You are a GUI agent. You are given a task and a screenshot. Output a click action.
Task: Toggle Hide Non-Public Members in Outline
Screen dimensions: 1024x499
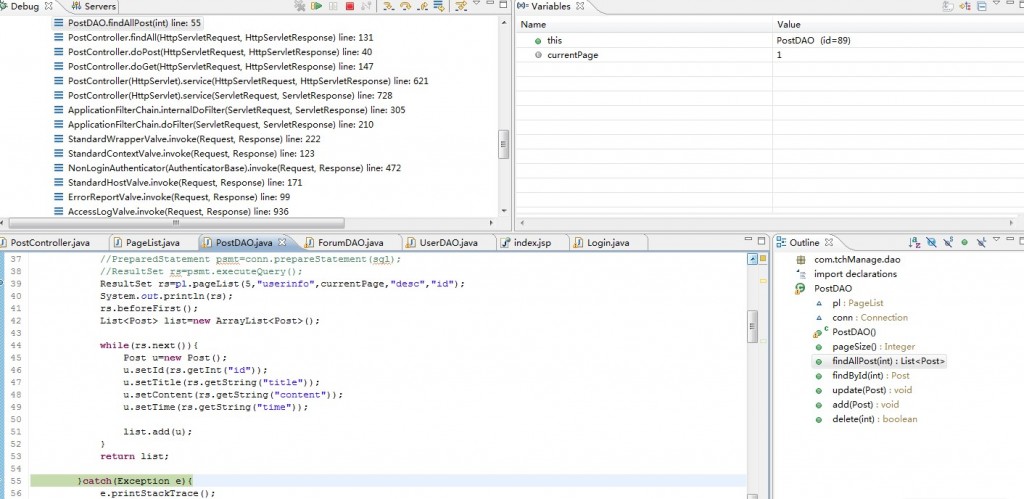[x=964, y=242]
